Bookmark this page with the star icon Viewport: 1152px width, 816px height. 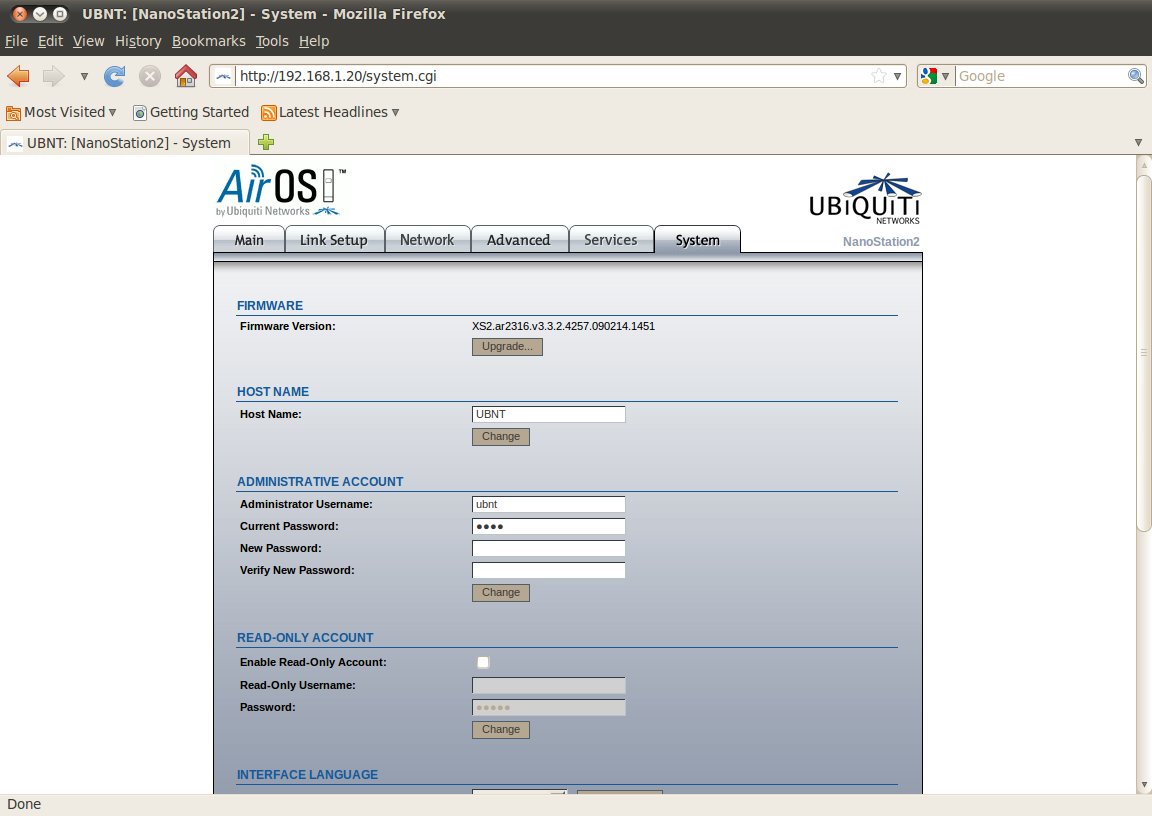click(x=879, y=76)
